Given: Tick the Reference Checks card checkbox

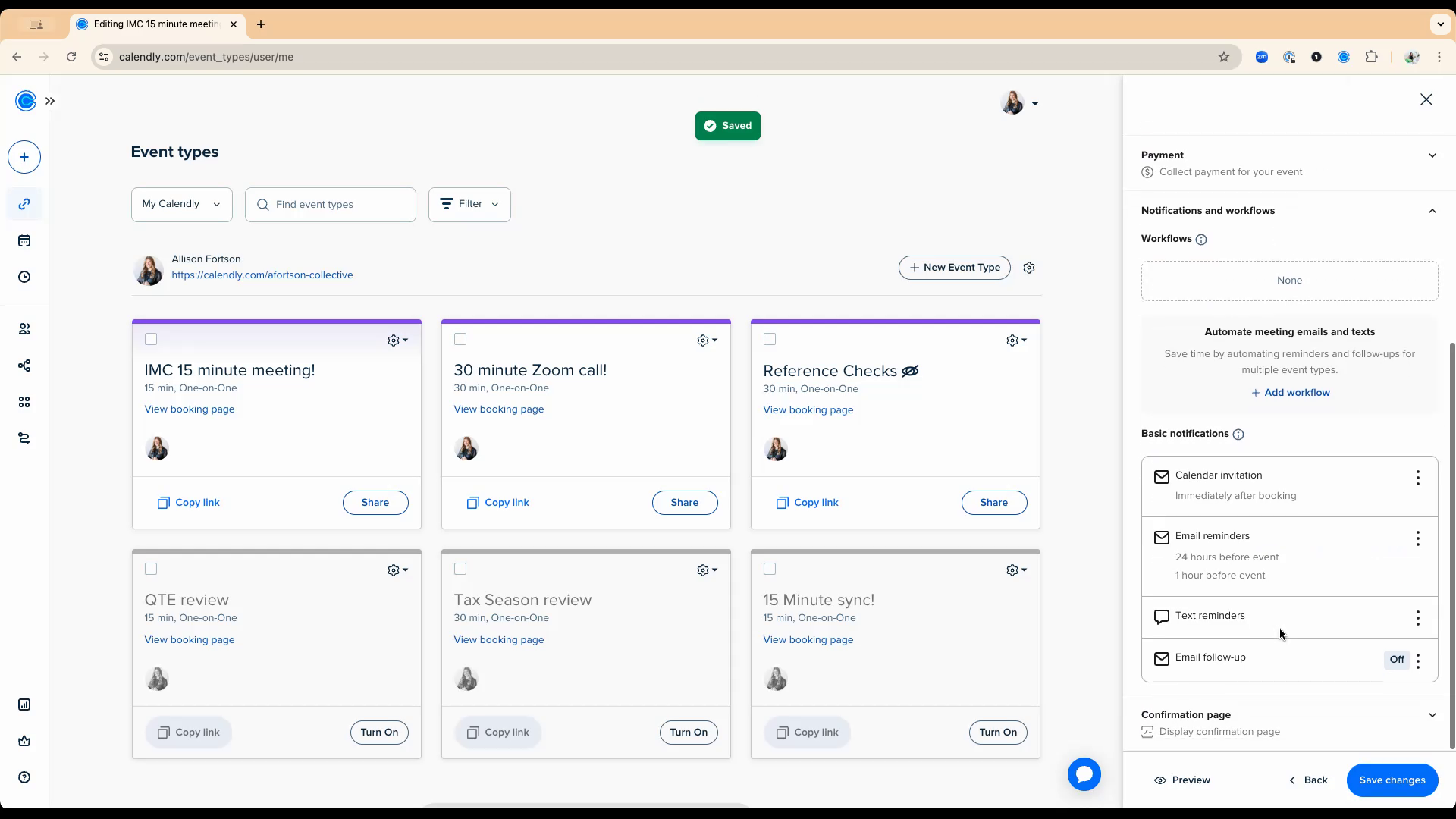Looking at the screenshot, I should (x=770, y=339).
